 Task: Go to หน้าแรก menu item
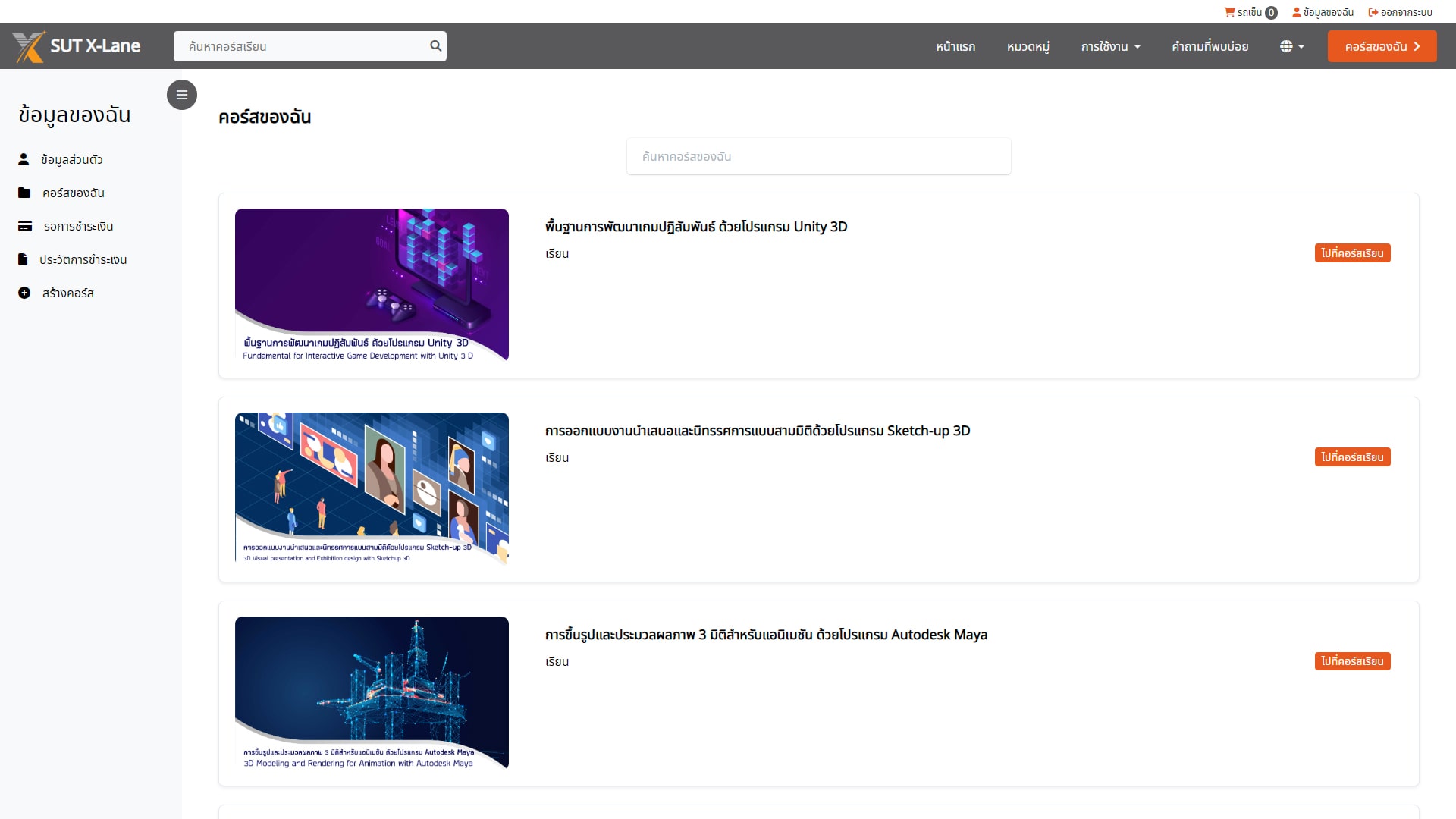(955, 46)
